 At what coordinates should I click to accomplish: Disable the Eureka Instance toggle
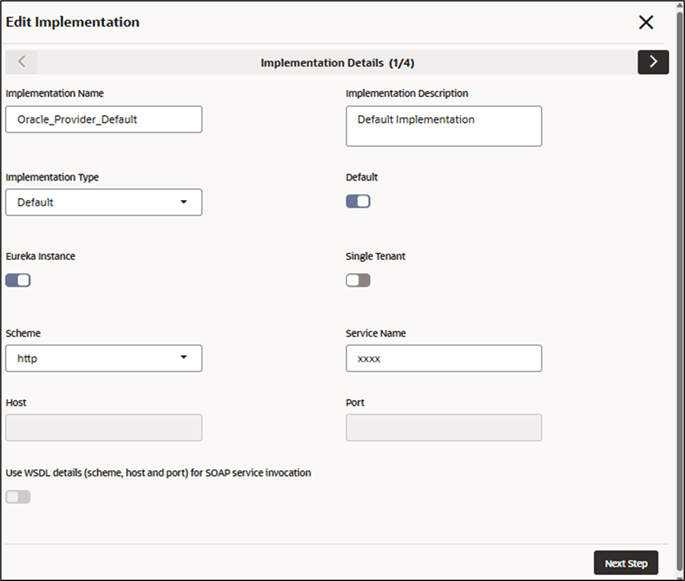pos(18,280)
